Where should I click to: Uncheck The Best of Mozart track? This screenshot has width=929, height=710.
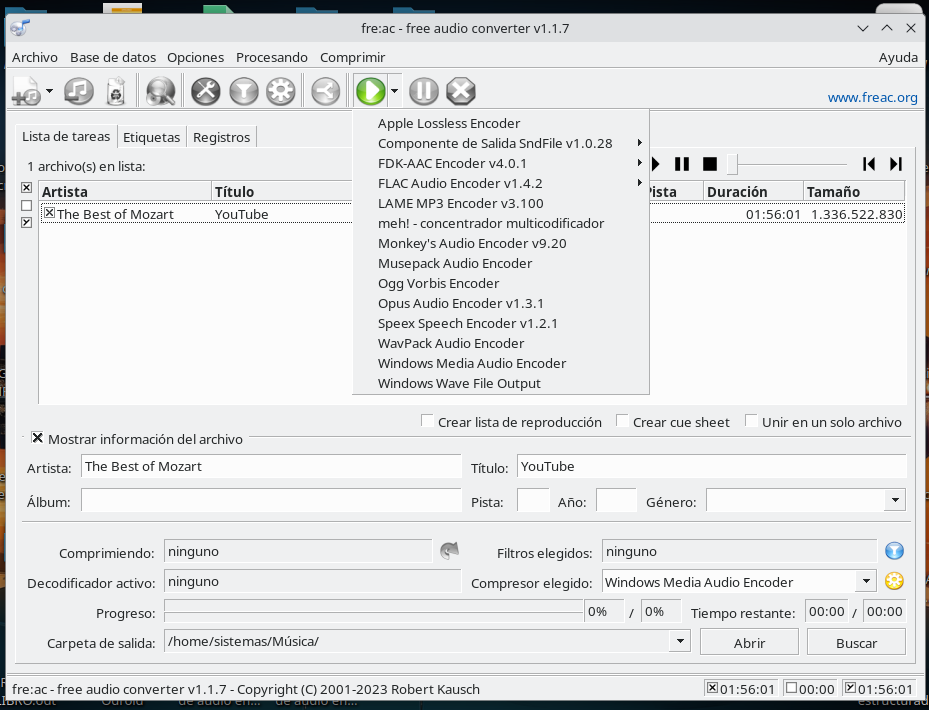click(50, 212)
